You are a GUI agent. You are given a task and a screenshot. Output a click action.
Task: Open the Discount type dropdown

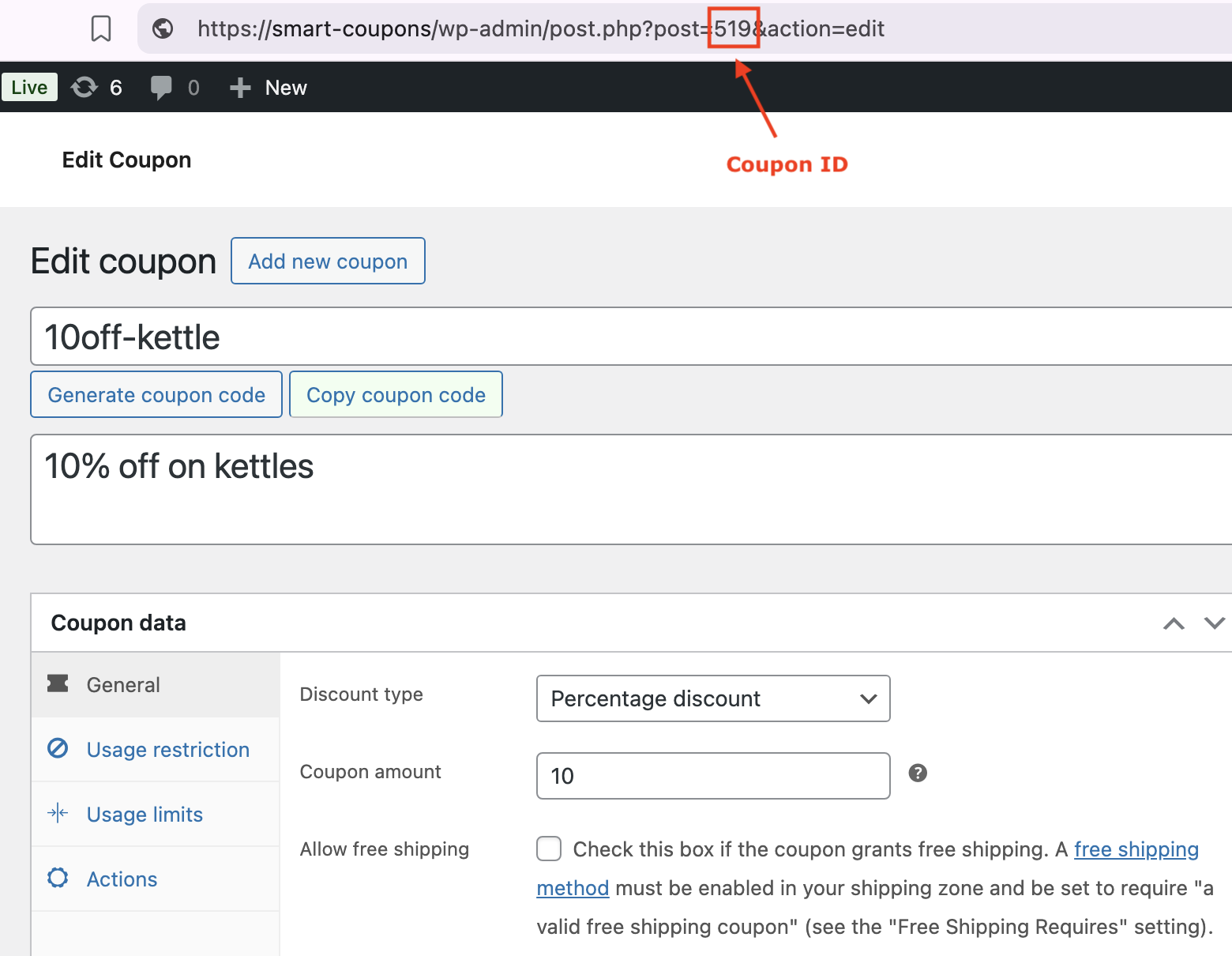pos(712,698)
